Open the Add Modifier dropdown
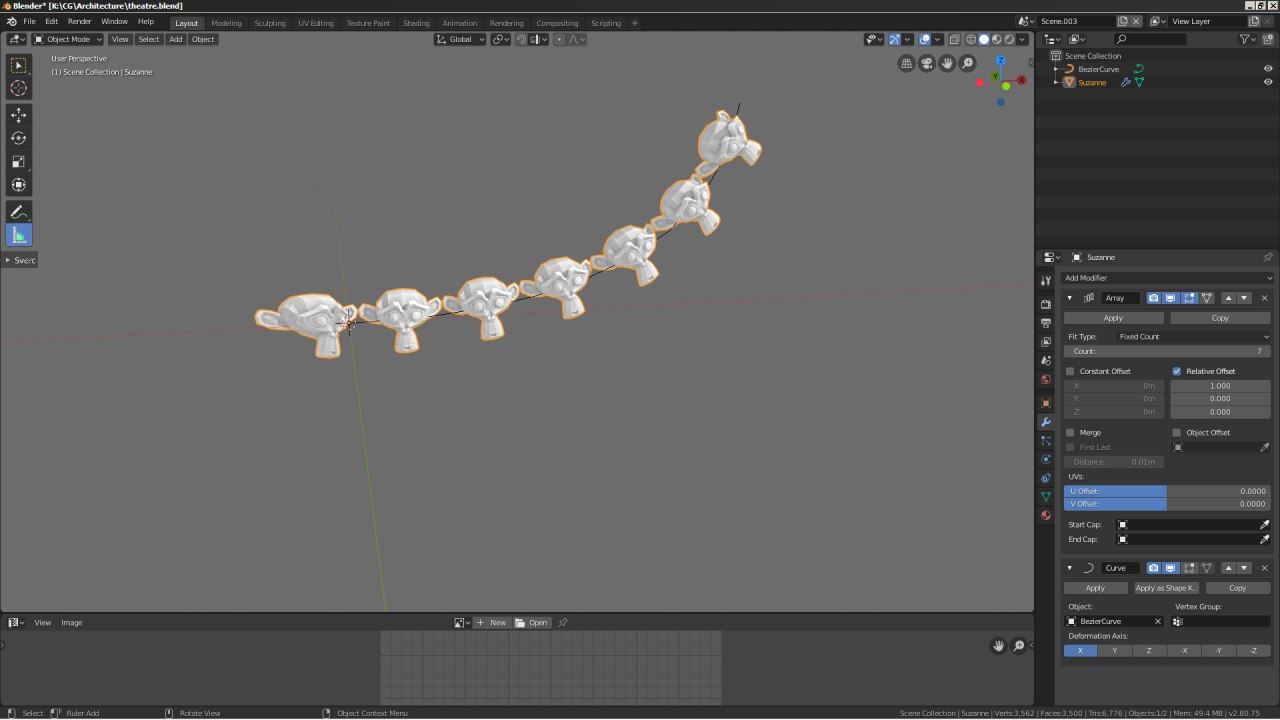Image resolution: width=1280 pixels, height=720 pixels. coord(1168,278)
